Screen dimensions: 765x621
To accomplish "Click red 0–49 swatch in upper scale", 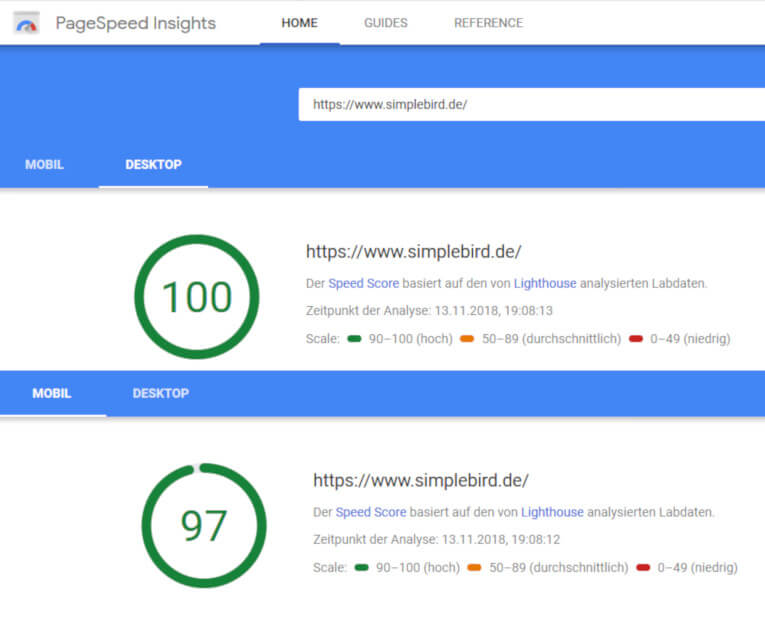I will coord(636,339).
